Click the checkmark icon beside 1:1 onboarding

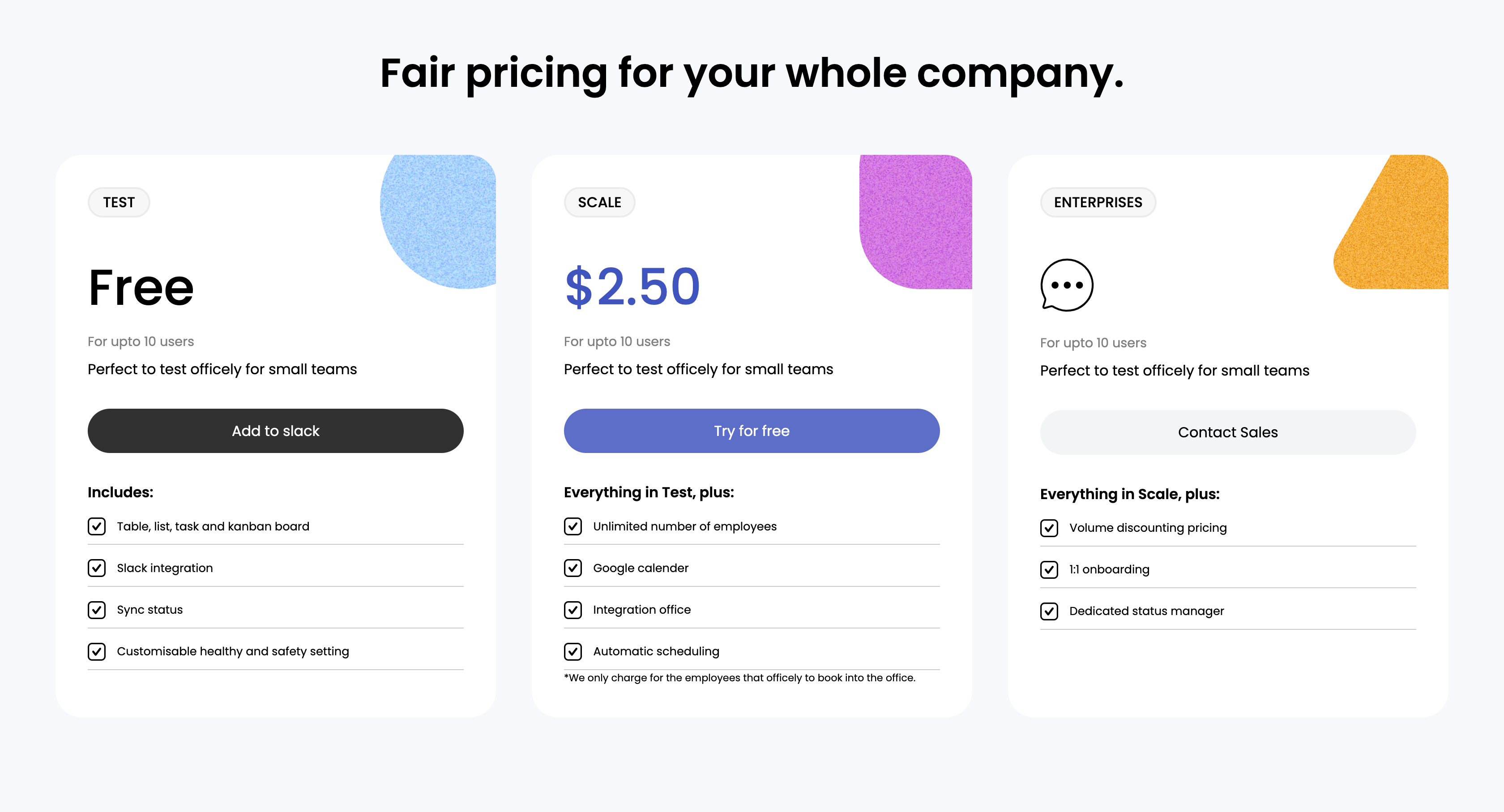1049,569
